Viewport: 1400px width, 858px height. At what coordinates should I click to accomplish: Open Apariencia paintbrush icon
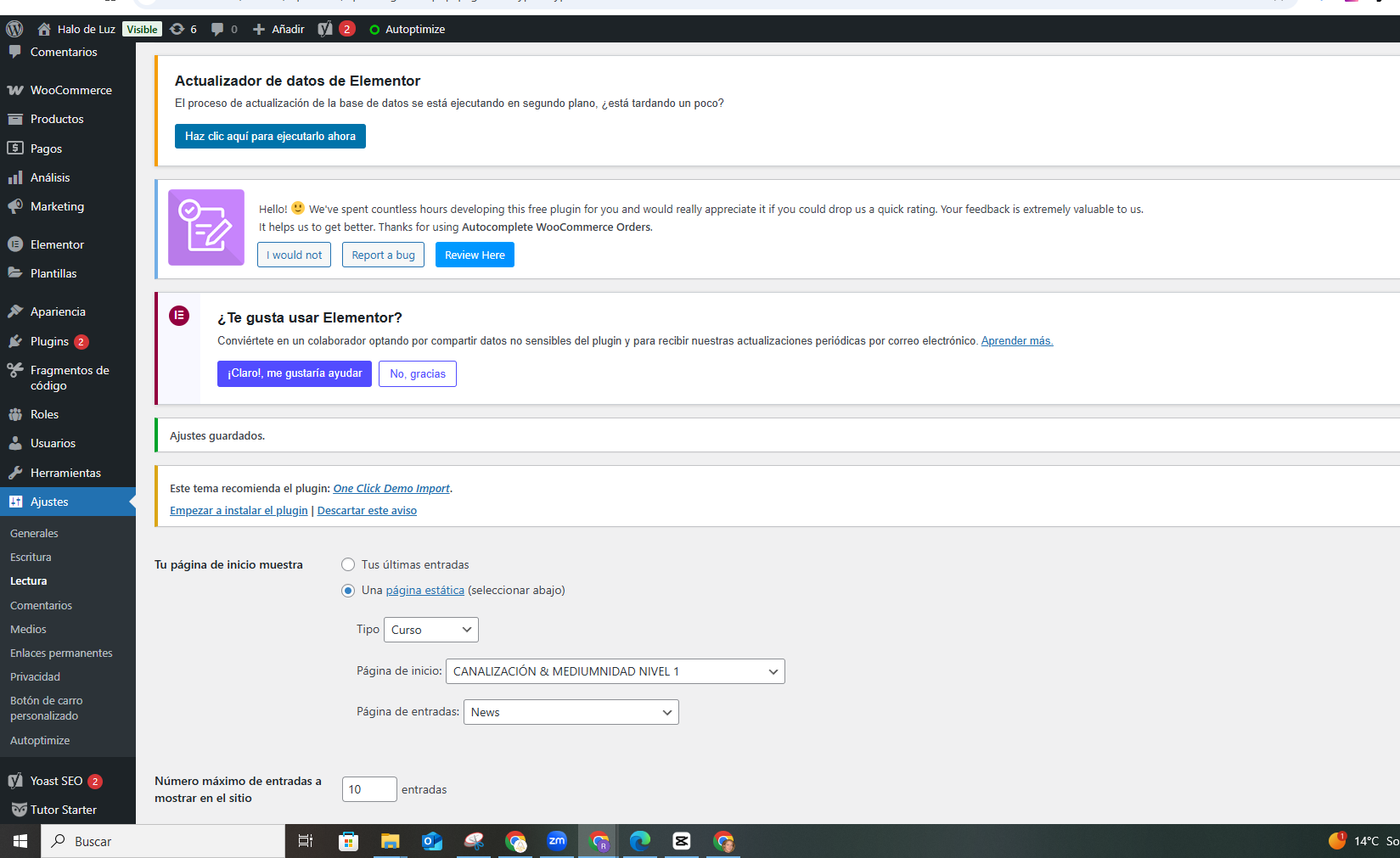coord(15,311)
